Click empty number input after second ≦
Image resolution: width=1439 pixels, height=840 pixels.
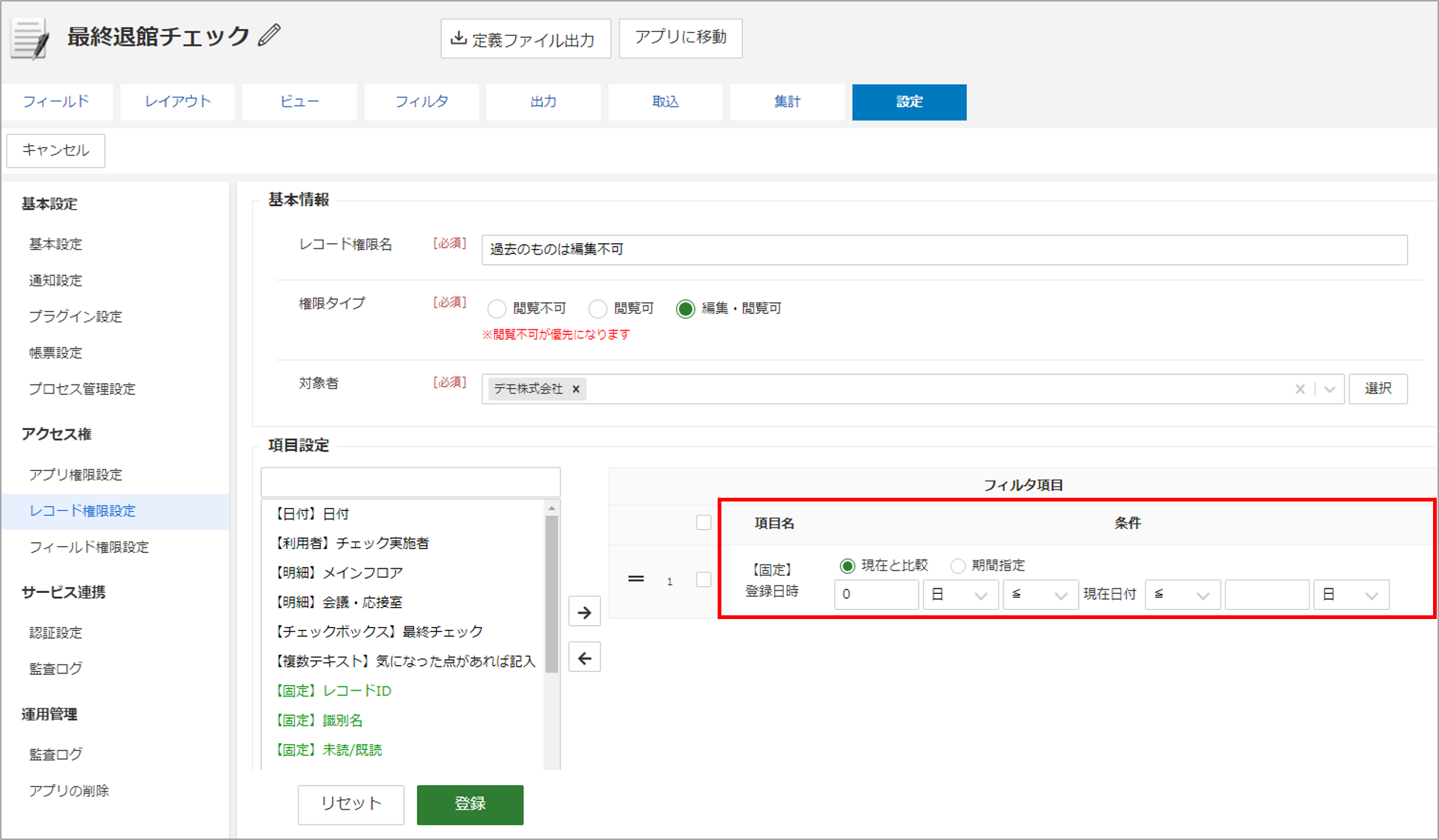pyautogui.click(x=1267, y=594)
